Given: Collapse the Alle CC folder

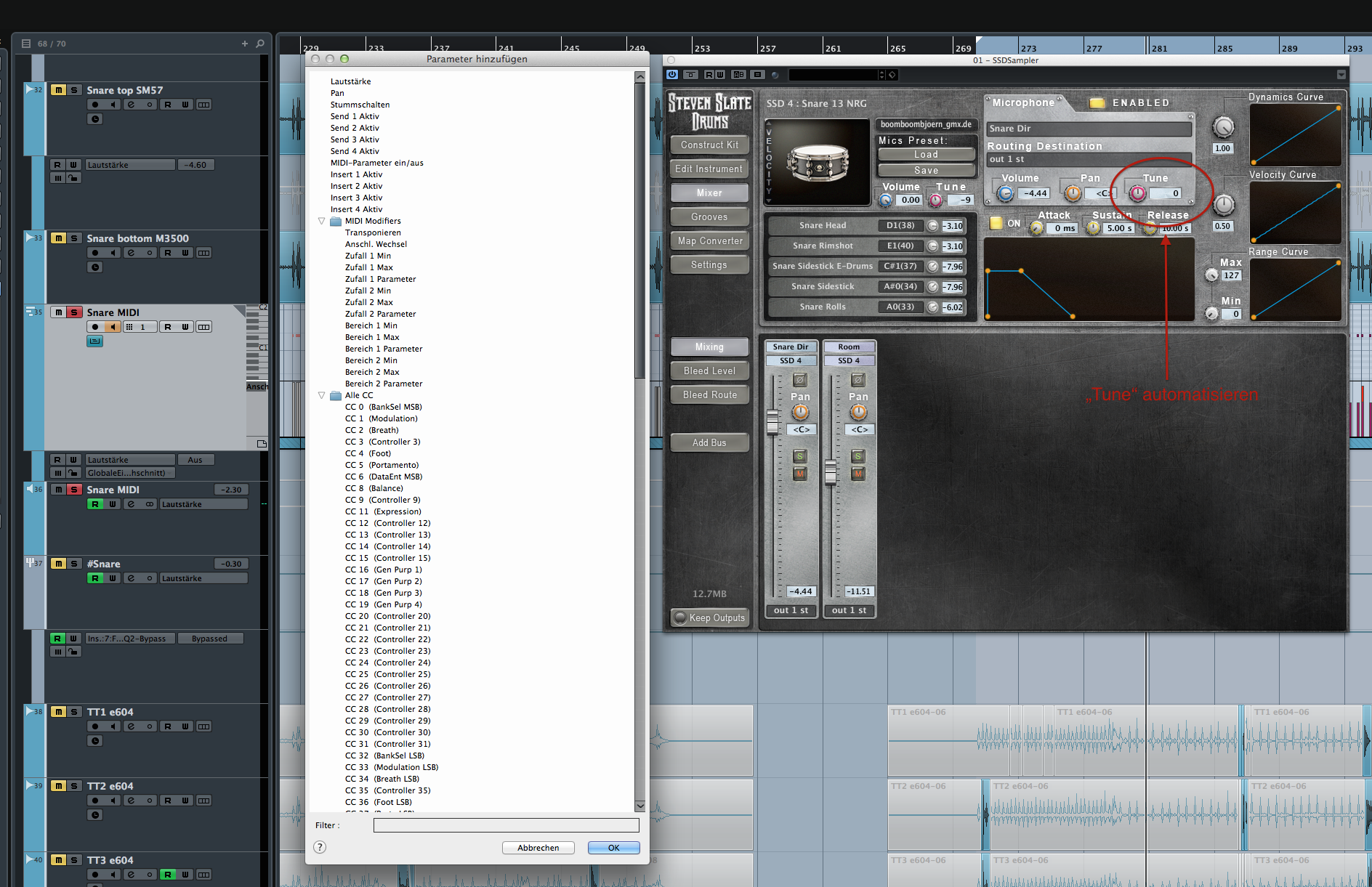Looking at the screenshot, I should (x=321, y=395).
